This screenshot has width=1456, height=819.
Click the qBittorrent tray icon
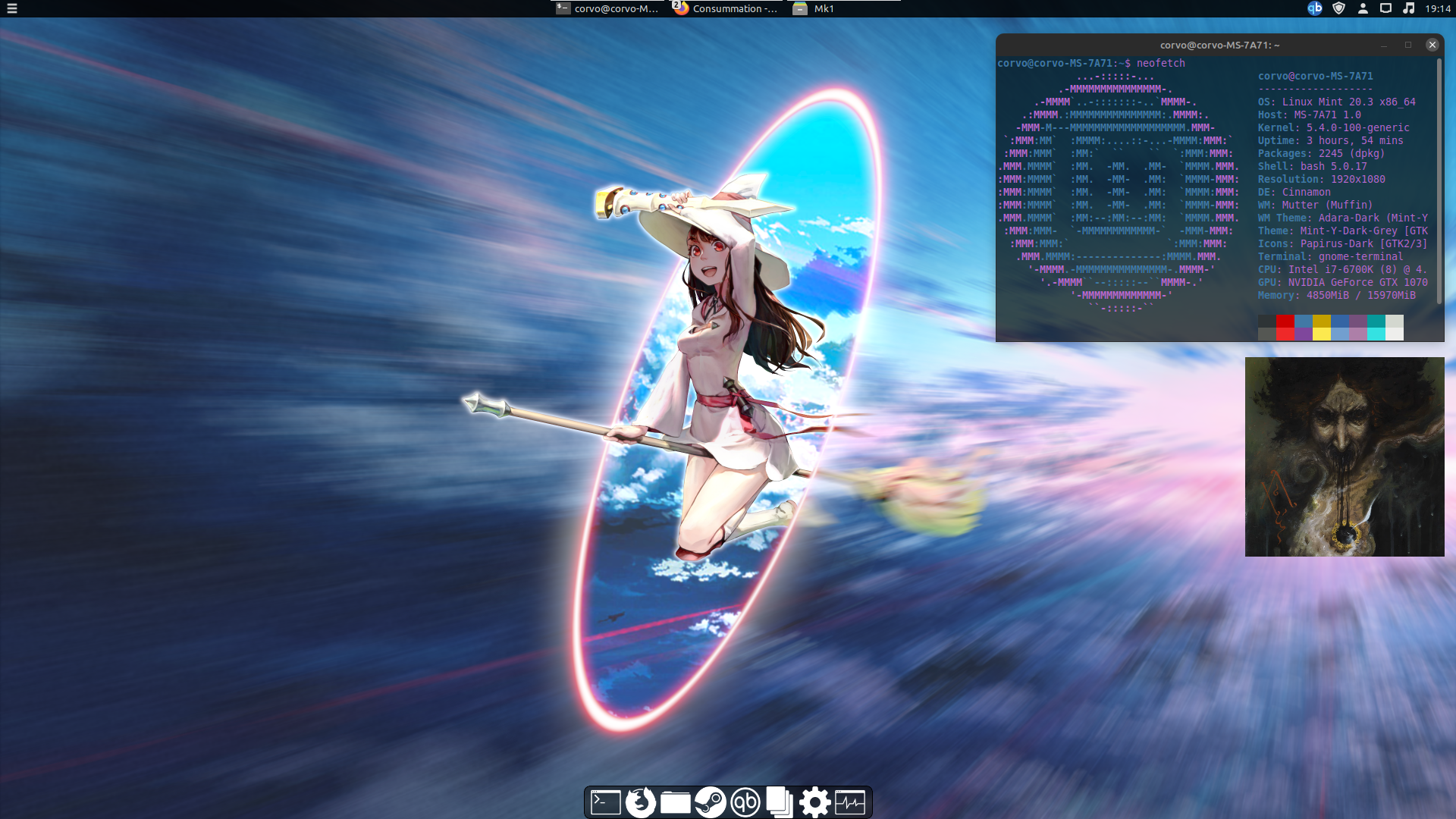click(x=1315, y=8)
